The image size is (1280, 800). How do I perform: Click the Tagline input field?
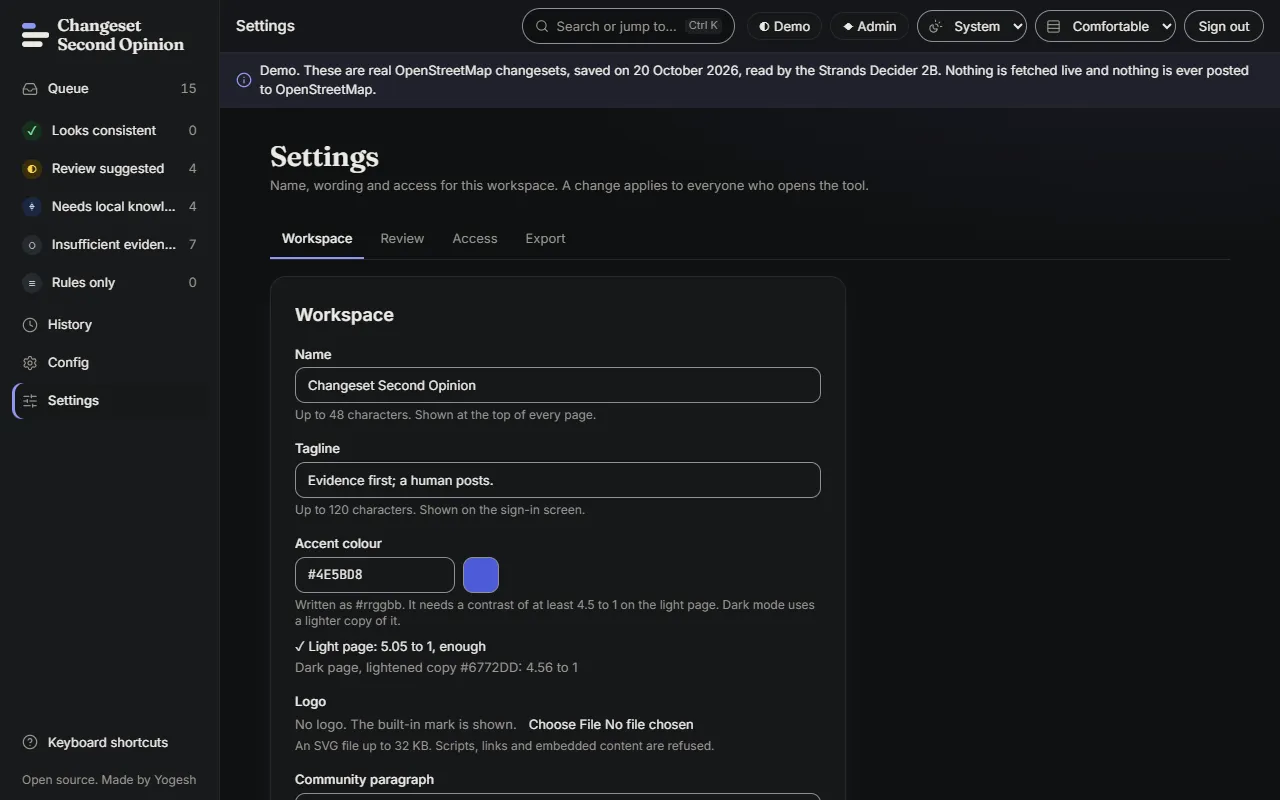pyautogui.click(x=558, y=480)
